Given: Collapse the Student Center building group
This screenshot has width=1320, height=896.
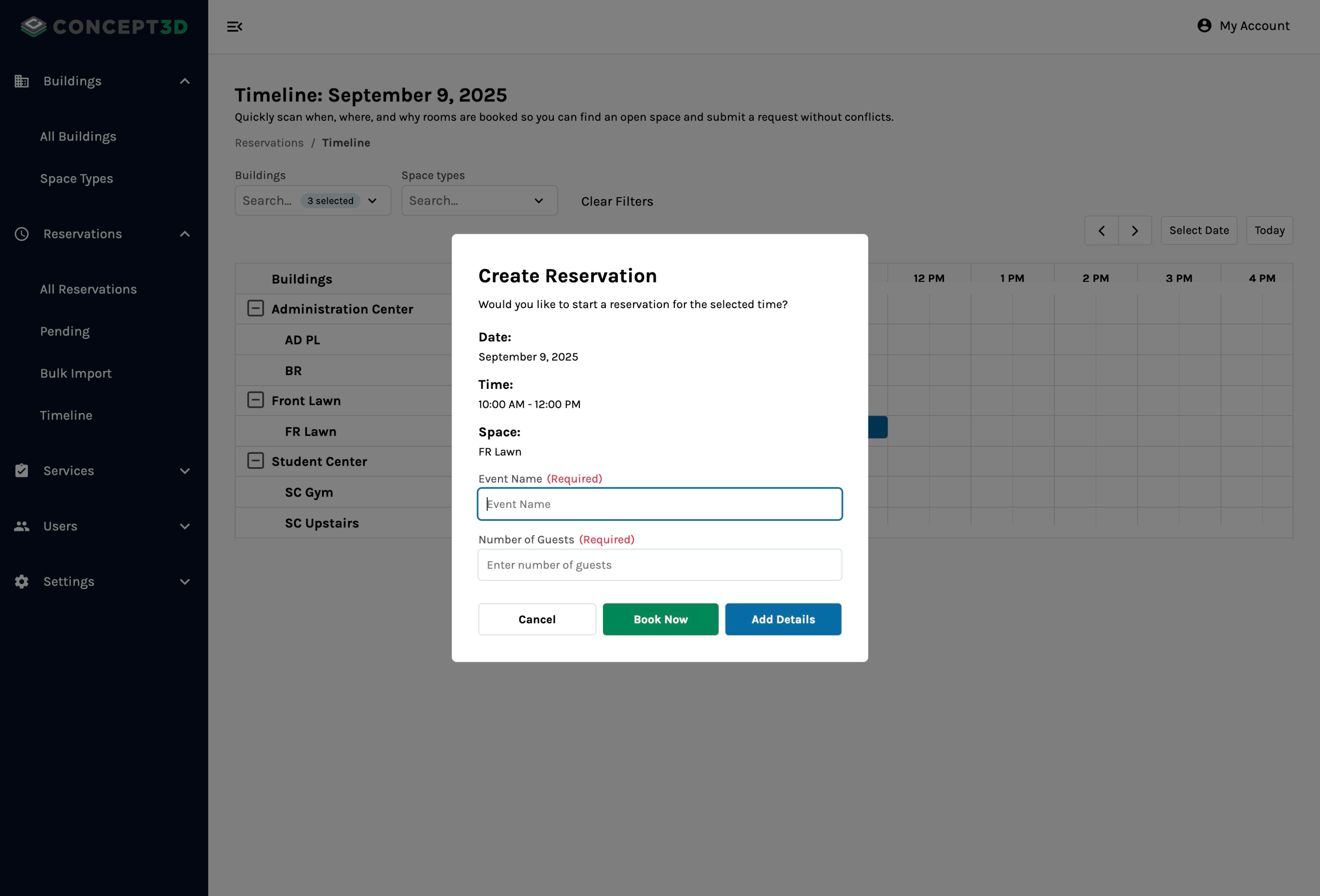Looking at the screenshot, I should tap(256, 461).
